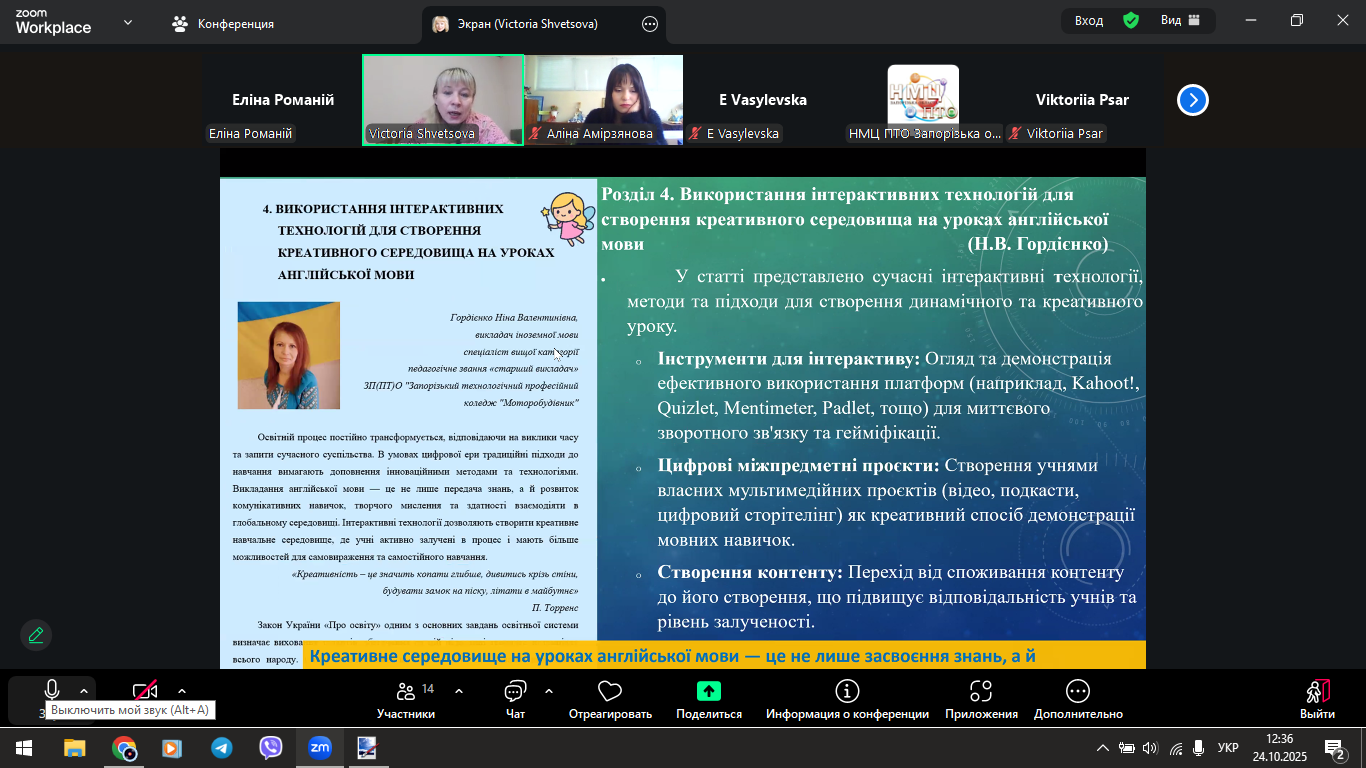Expand the participants options chevron

pos(459,691)
